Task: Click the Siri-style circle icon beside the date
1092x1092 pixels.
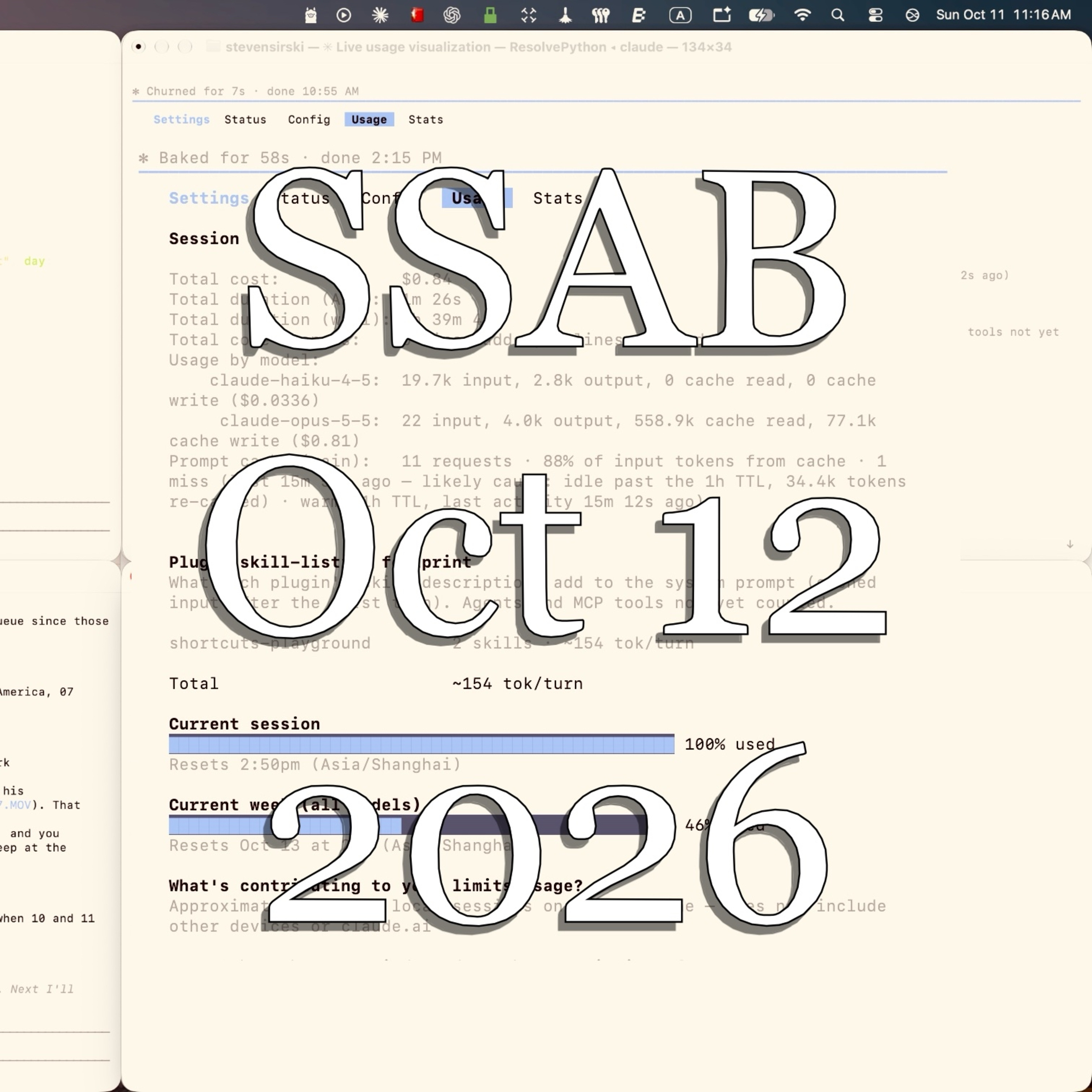Action: coord(912,15)
